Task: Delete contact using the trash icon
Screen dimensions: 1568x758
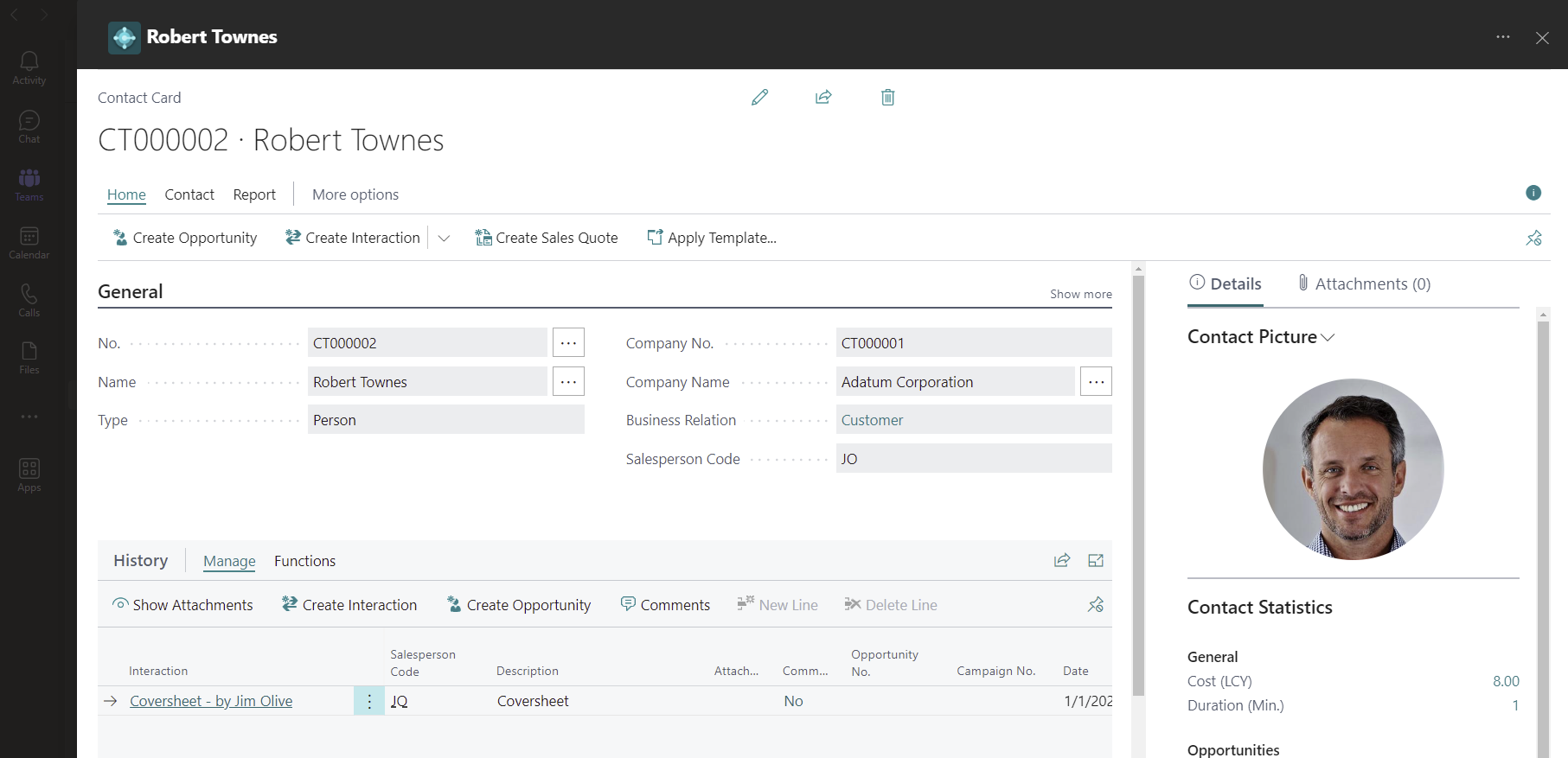Action: pyautogui.click(x=887, y=97)
